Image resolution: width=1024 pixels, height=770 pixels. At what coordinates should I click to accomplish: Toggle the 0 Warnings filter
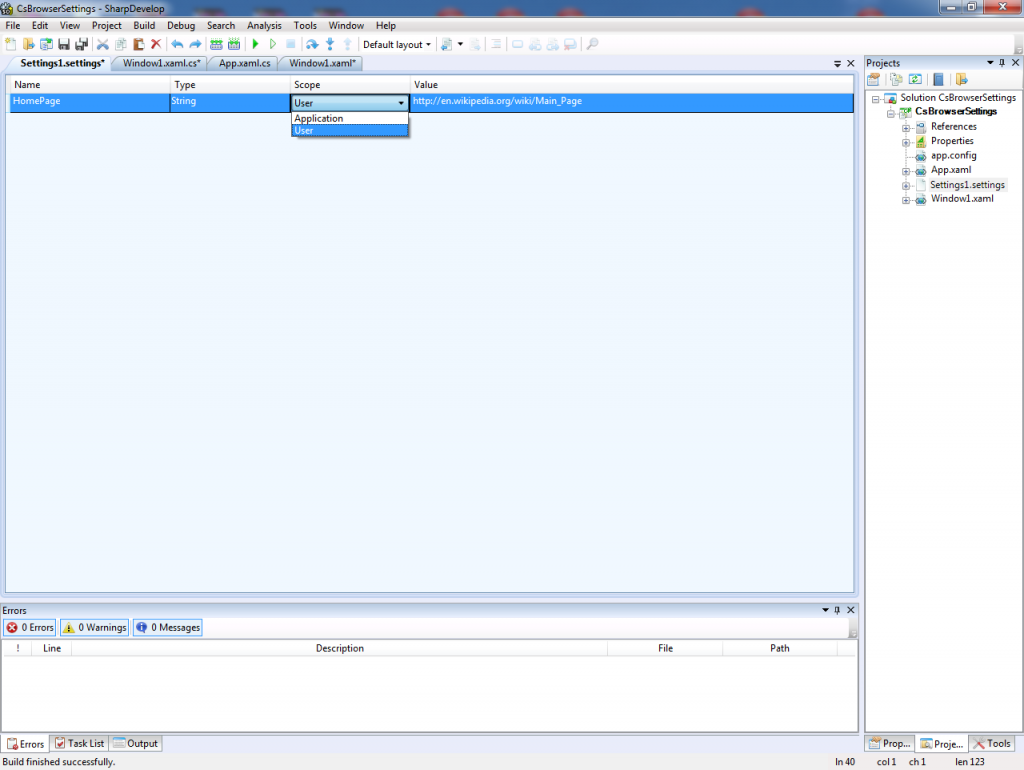tap(94, 627)
